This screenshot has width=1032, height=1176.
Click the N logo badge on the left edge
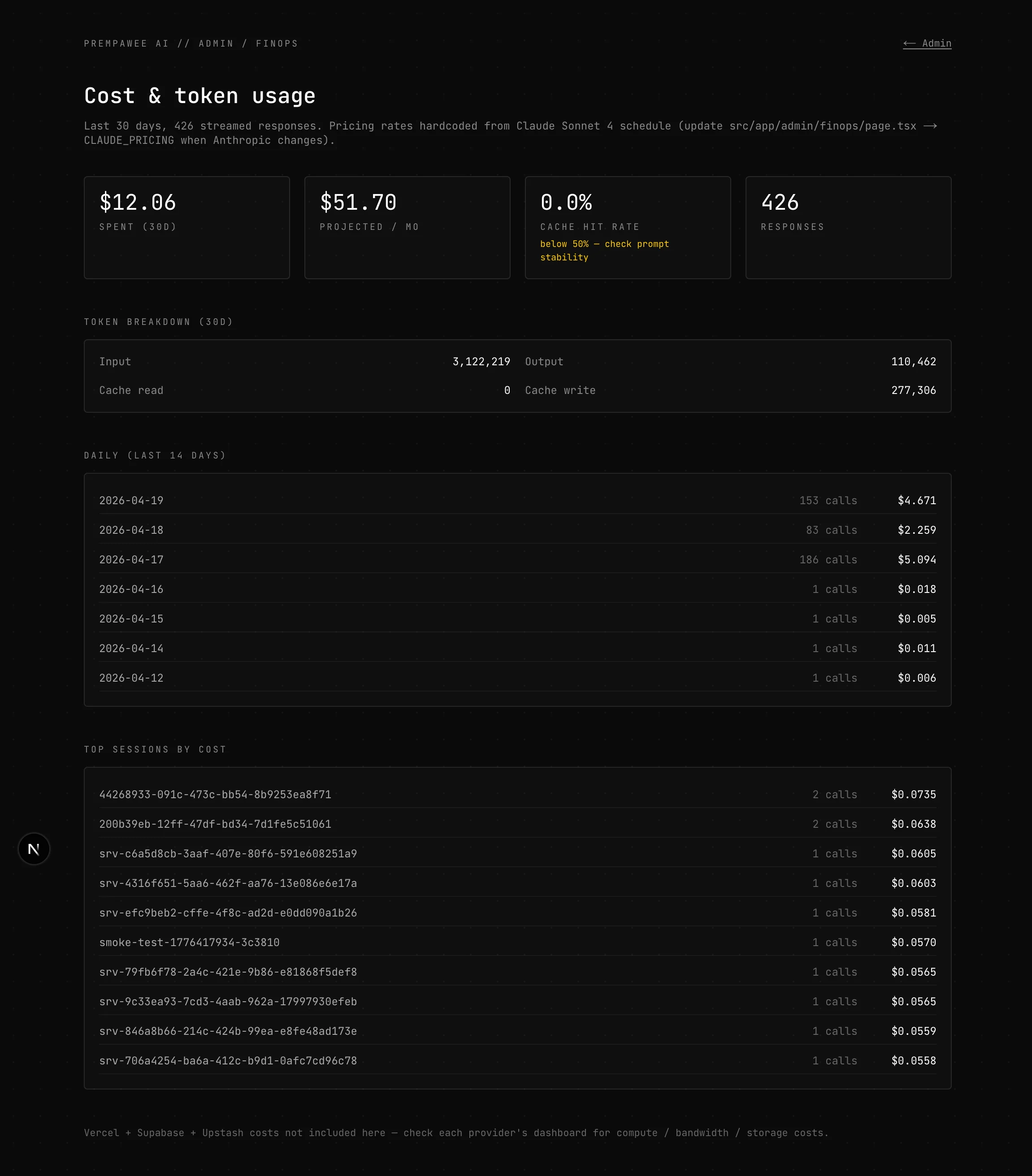34,849
